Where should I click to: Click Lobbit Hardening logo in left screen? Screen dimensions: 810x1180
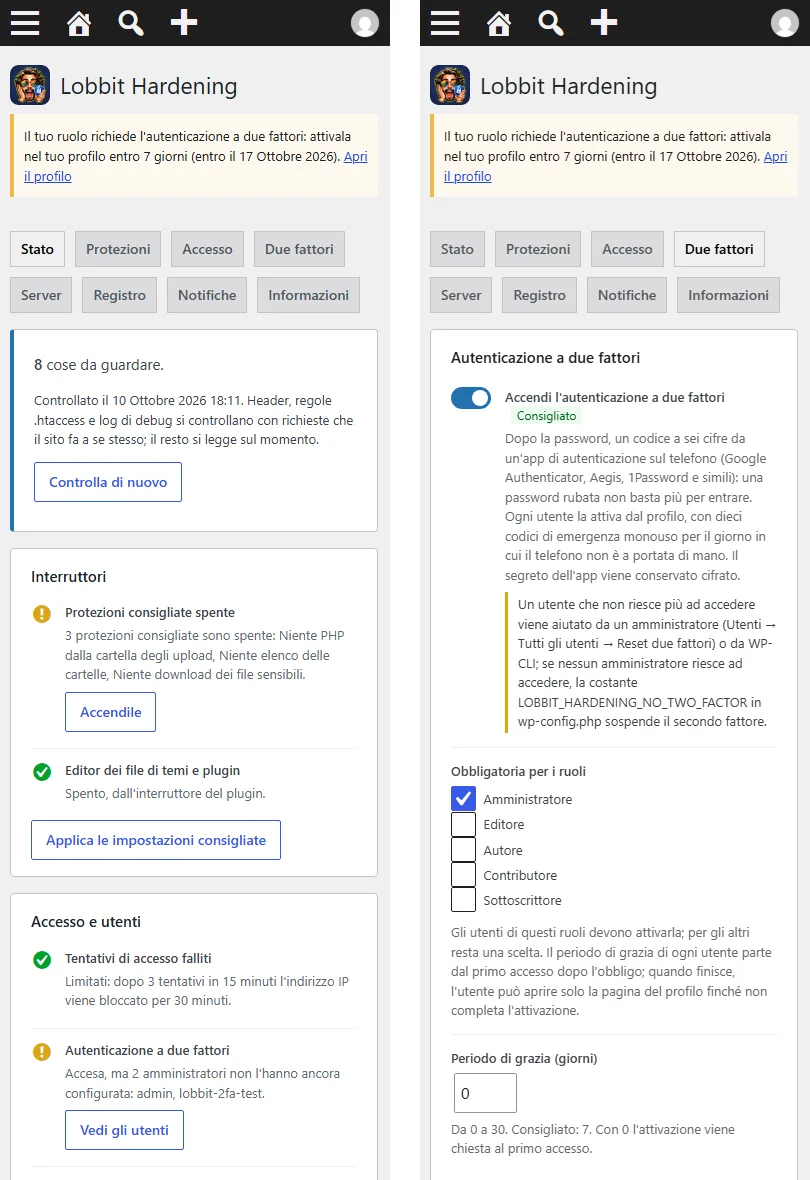30,85
